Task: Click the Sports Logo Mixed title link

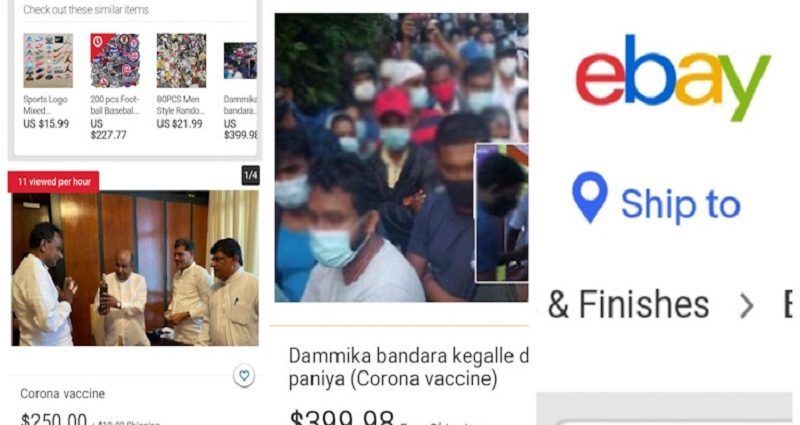Action: 45,105
